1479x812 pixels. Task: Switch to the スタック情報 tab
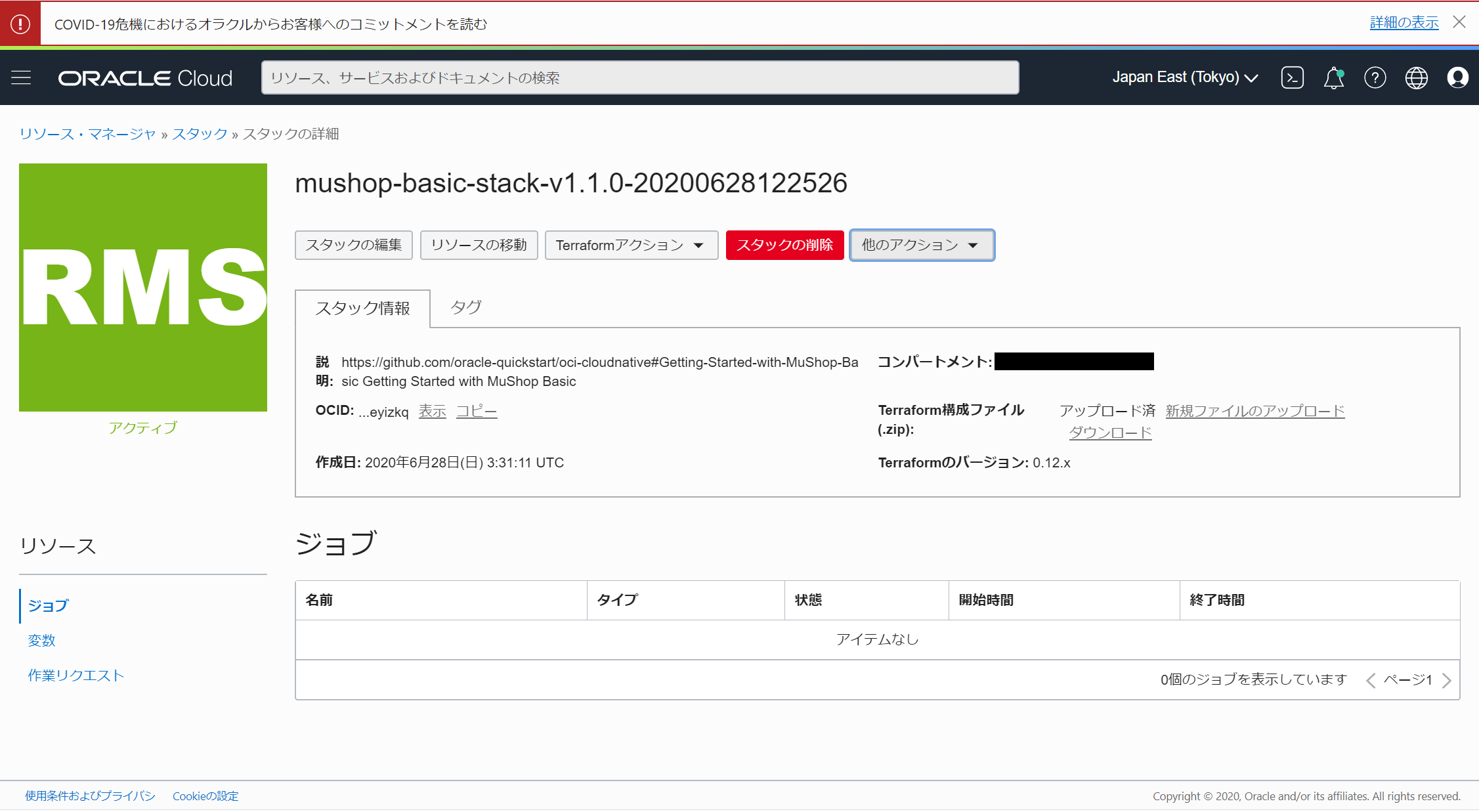[362, 308]
